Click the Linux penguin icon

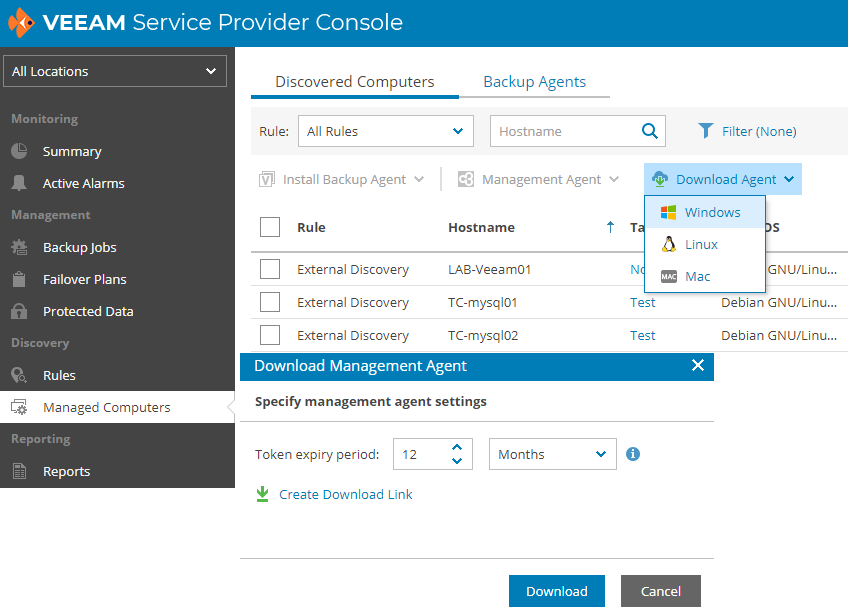[669, 245]
